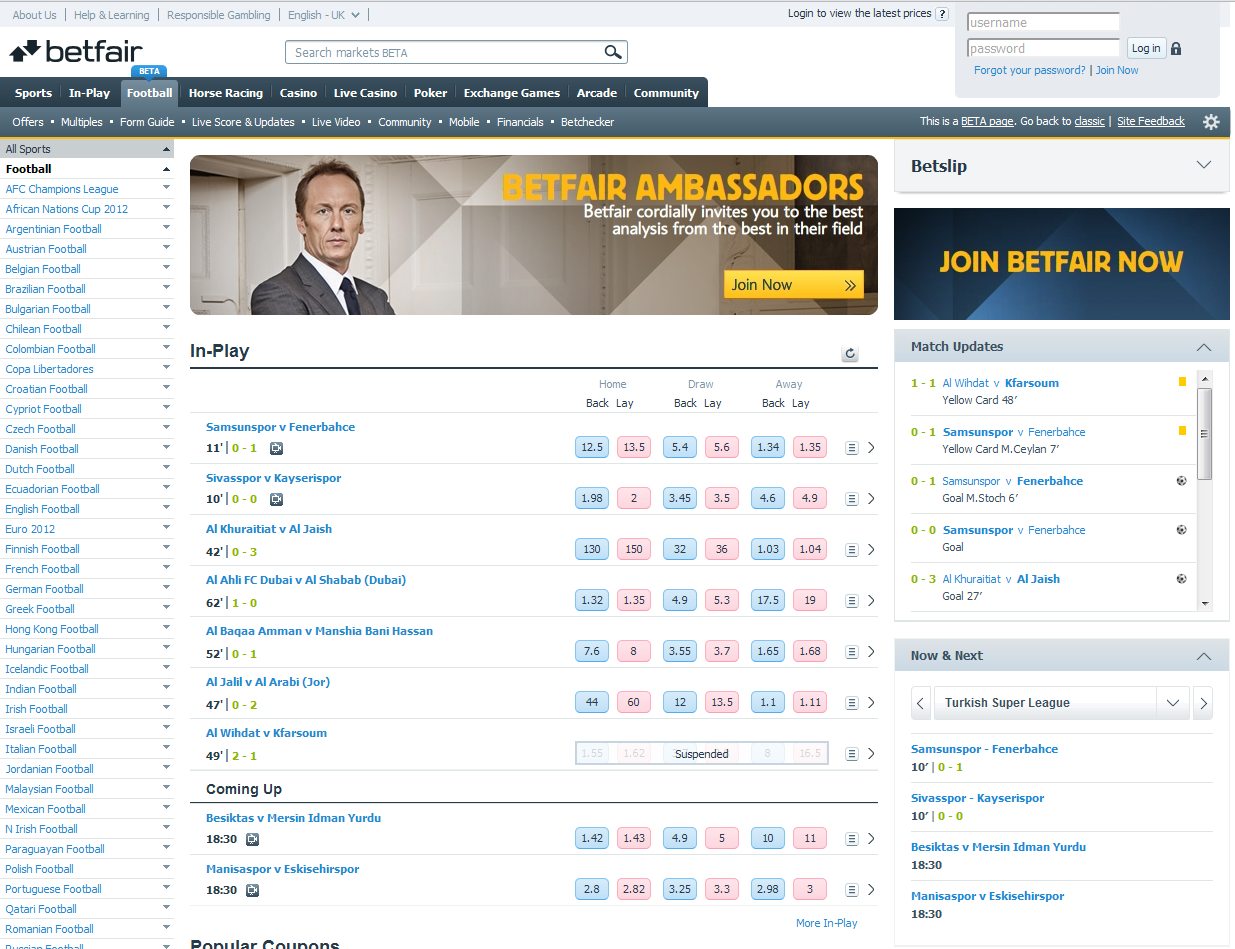Collapse the All Sports sidebar header

pos(166,149)
